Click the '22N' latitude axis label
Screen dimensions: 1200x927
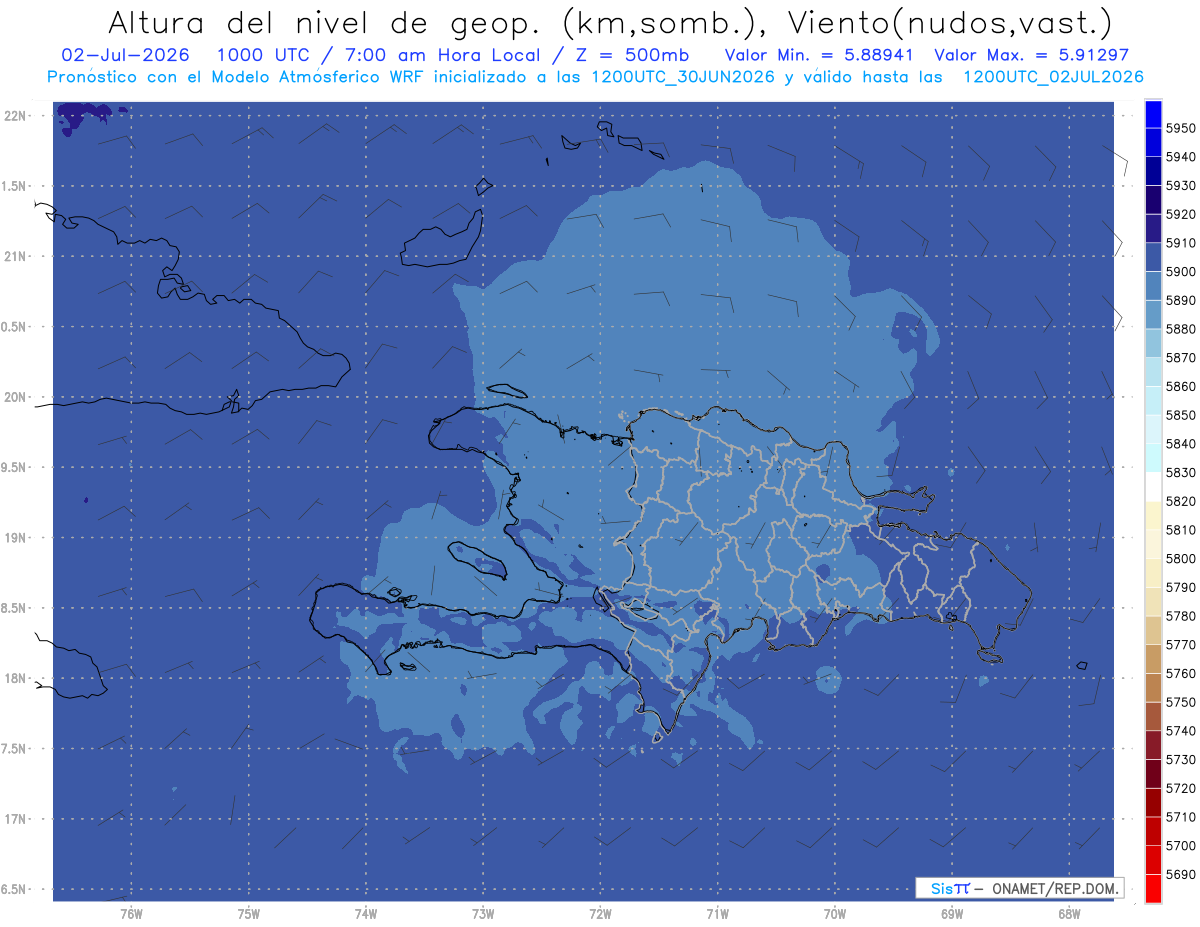[x=15, y=116]
